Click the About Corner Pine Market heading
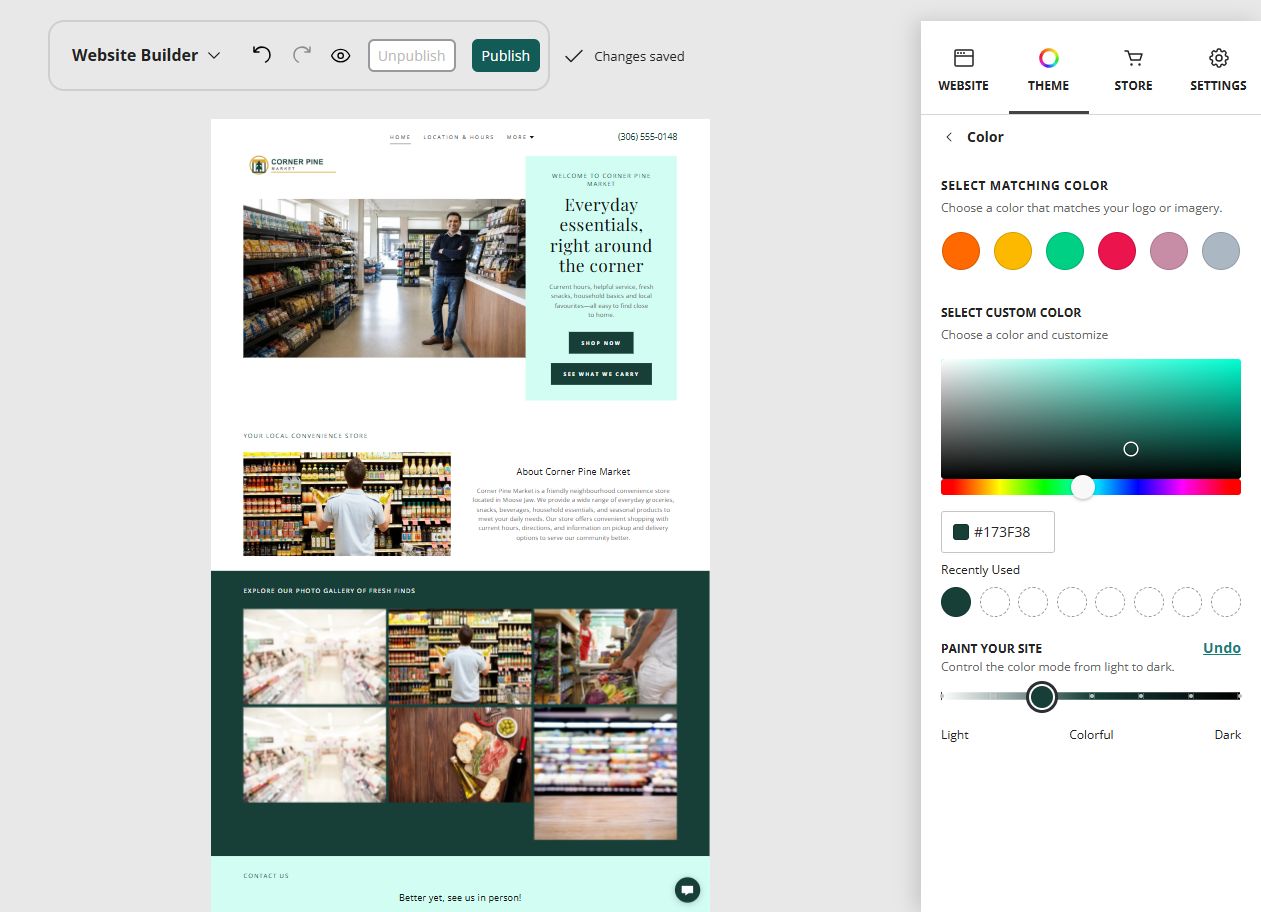The image size is (1261, 912). pyautogui.click(x=573, y=471)
